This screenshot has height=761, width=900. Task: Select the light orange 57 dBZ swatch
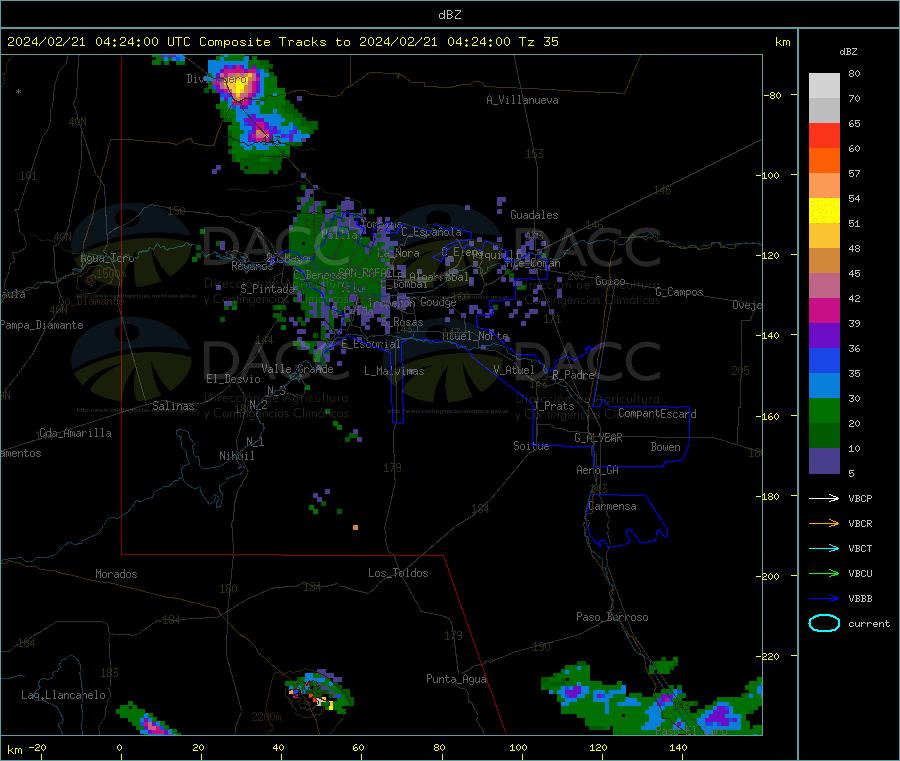824,186
